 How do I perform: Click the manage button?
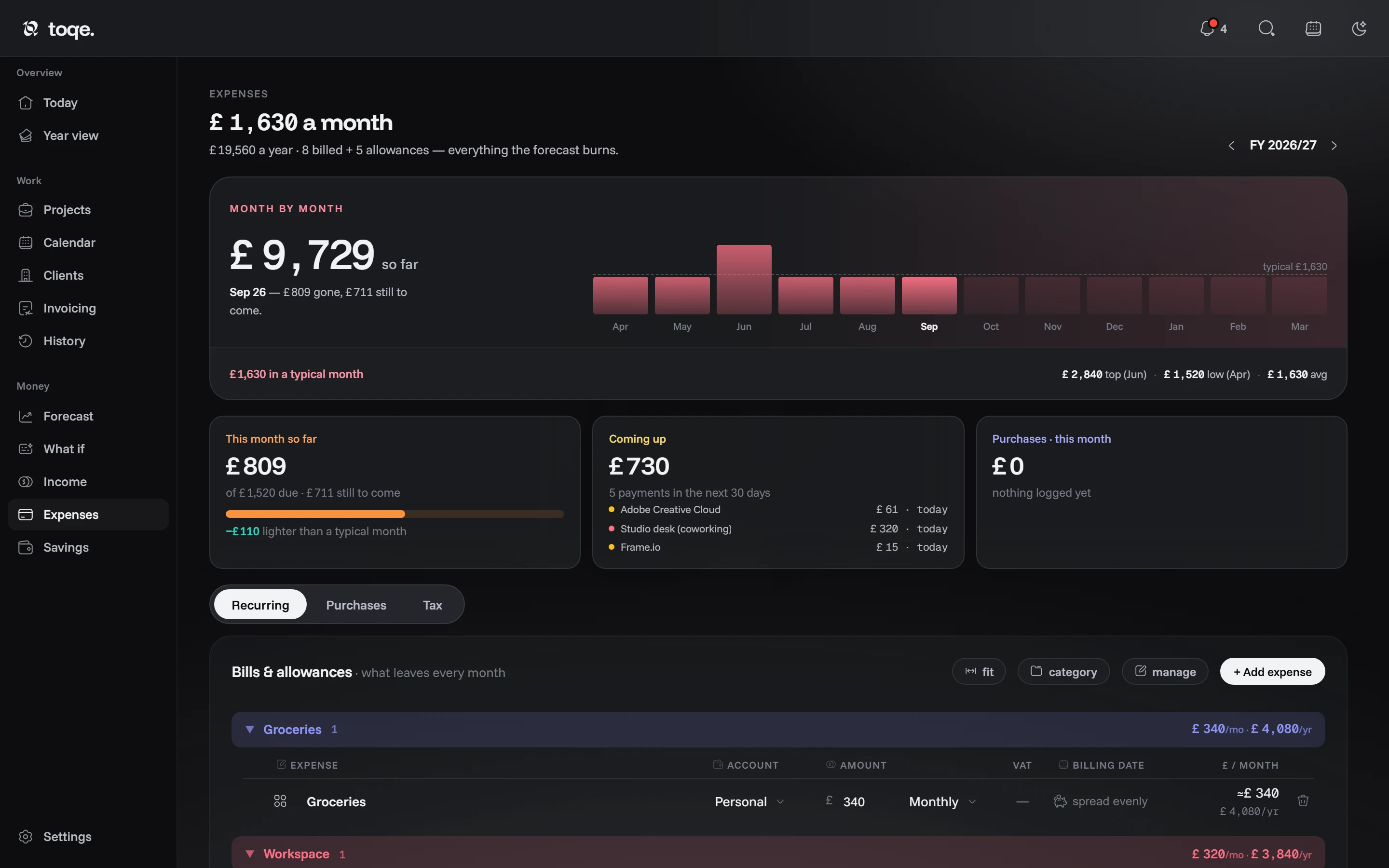pyautogui.click(x=1165, y=671)
